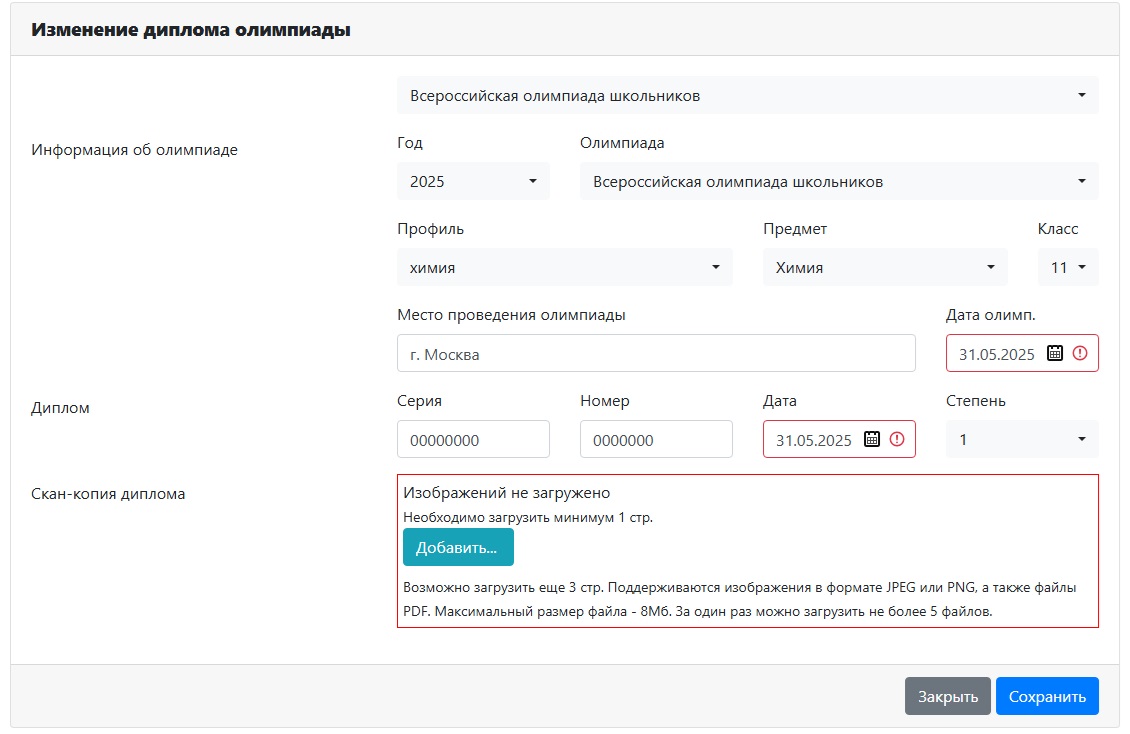The width and height of the screenshot is (1130, 734).
Task: Click the date text in Дата олимп. field
Action: [x=997, y=354]
